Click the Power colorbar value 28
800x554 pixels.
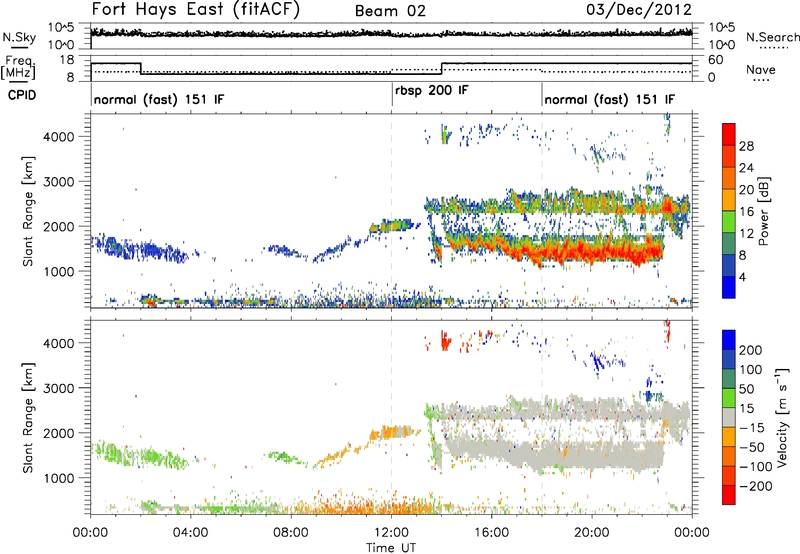pyautogui.click(x=746, y=146)
